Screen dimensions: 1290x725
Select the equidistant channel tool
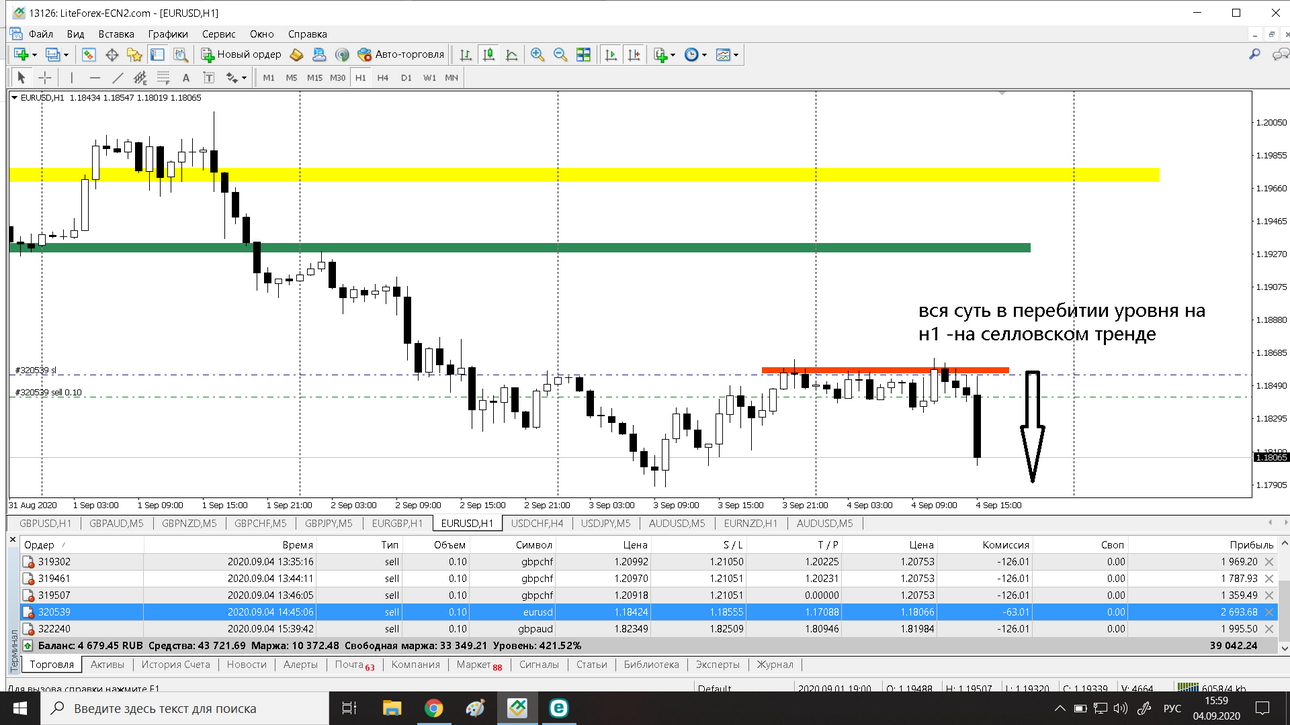coord(140,78)
